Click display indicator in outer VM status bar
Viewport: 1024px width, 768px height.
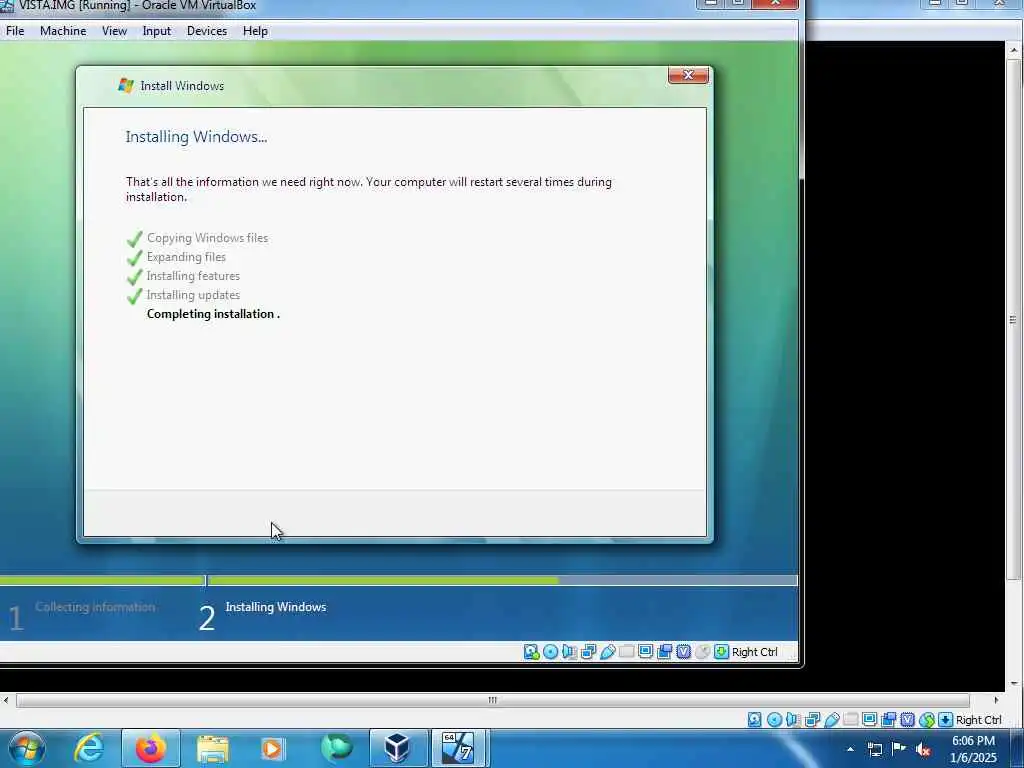click(869, 720)
